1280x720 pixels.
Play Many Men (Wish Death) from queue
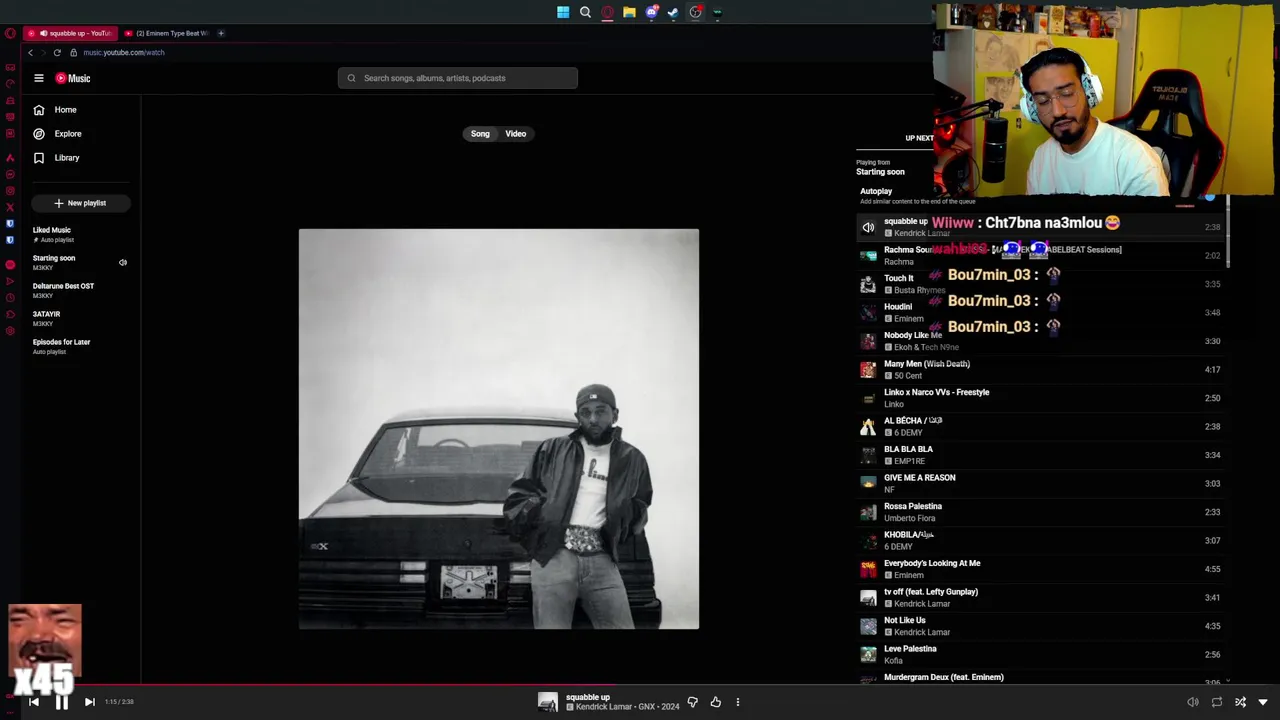pos(1042,370)
